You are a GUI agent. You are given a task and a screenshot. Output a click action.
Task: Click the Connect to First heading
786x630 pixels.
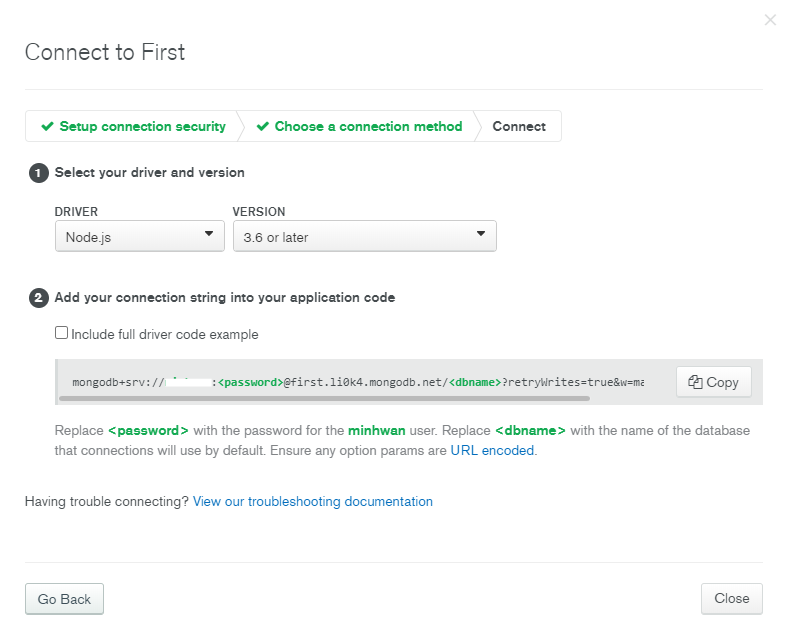coord(105,52)
